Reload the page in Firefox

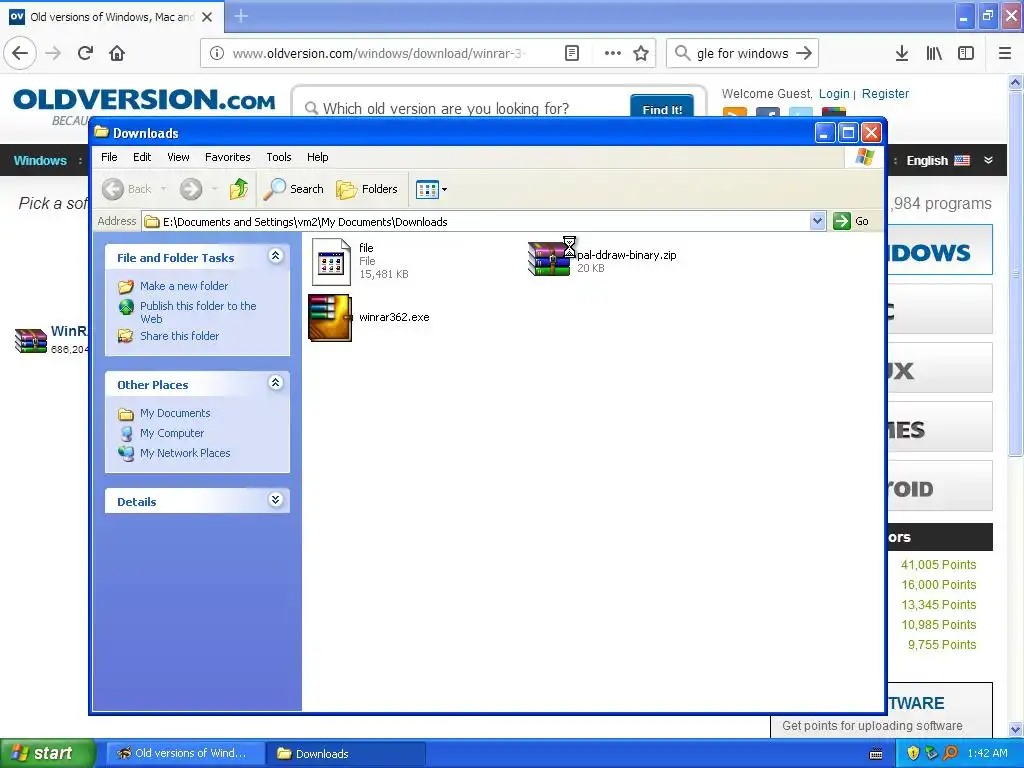(x=85, y=53)
